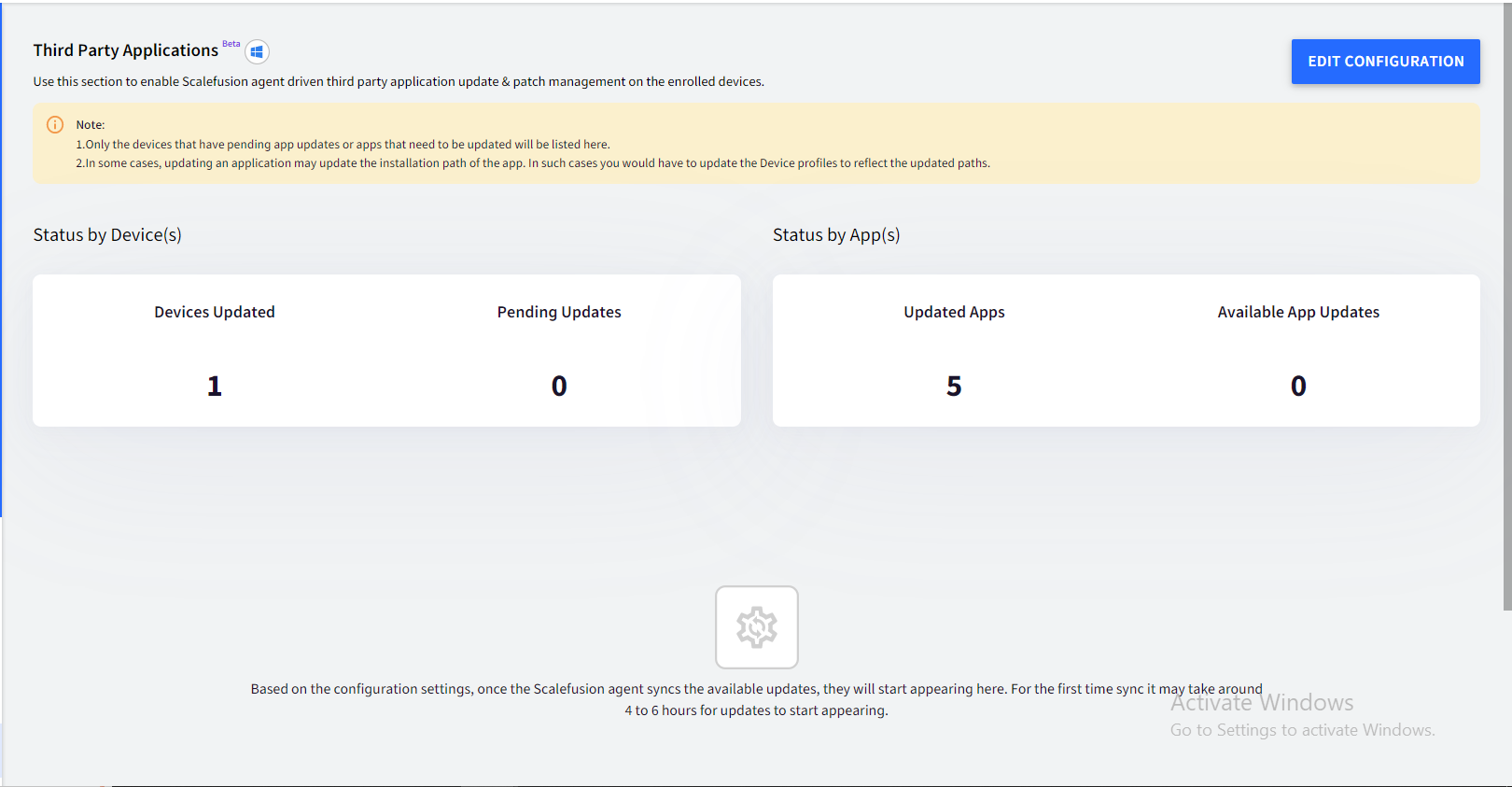Click the first note line about pending app updates

pyautogui.click(x=343, y=145)
